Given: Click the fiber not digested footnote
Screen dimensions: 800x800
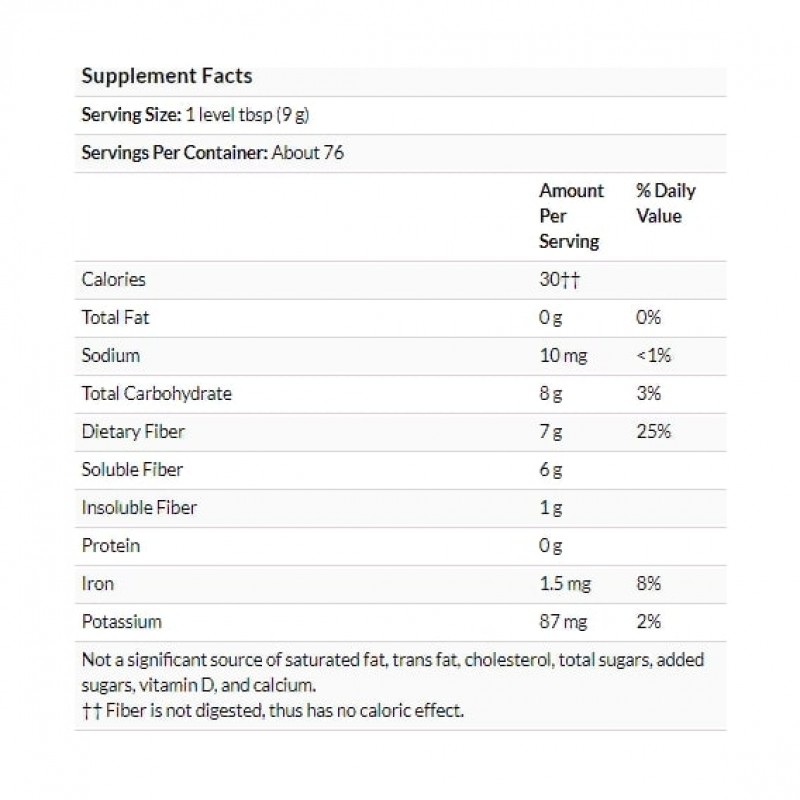Looking at the screenshot, I should point(273,711).
